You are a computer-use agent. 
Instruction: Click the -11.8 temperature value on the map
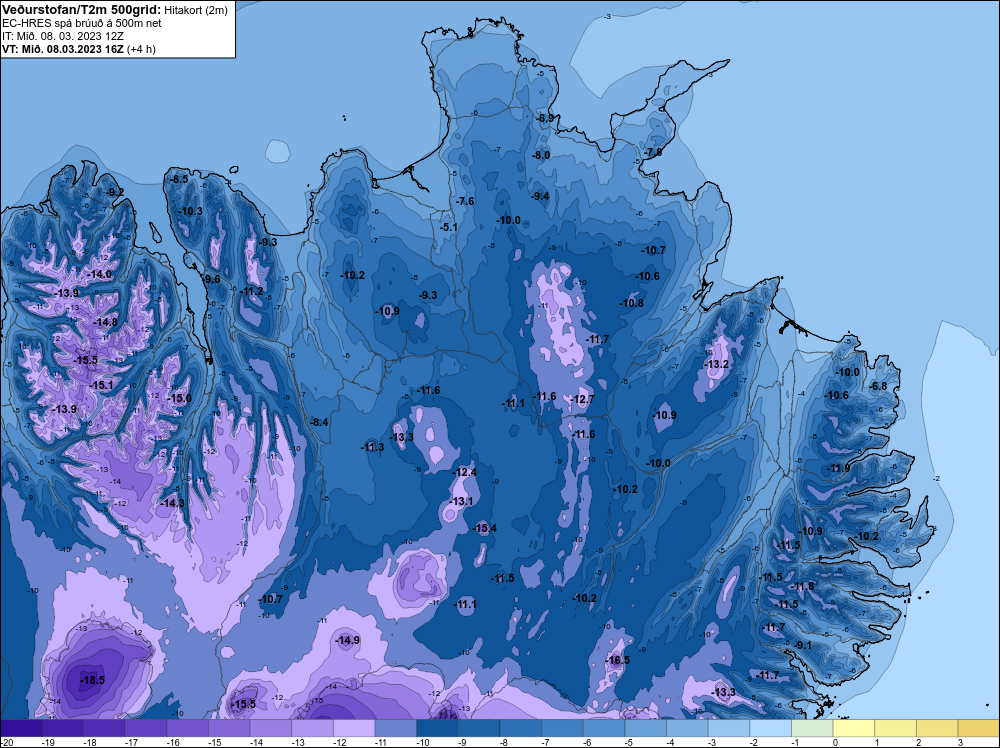[802, 586]
